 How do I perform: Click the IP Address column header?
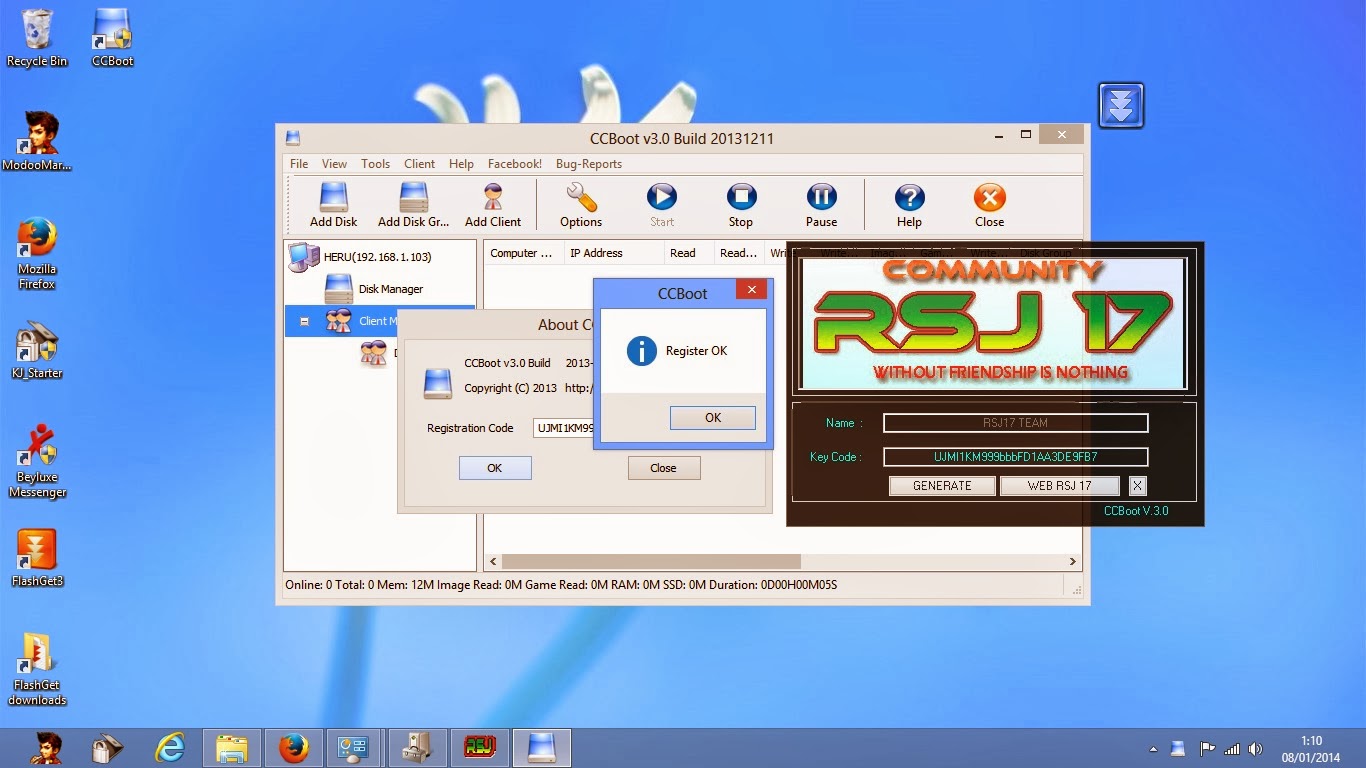pos(614,253)
